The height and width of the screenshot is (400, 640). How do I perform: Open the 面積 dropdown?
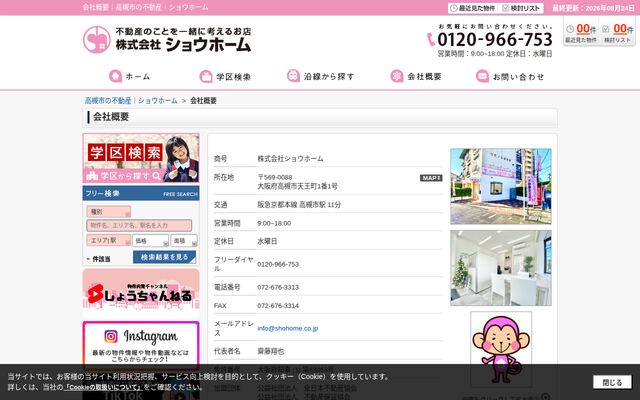coord(184,241)
